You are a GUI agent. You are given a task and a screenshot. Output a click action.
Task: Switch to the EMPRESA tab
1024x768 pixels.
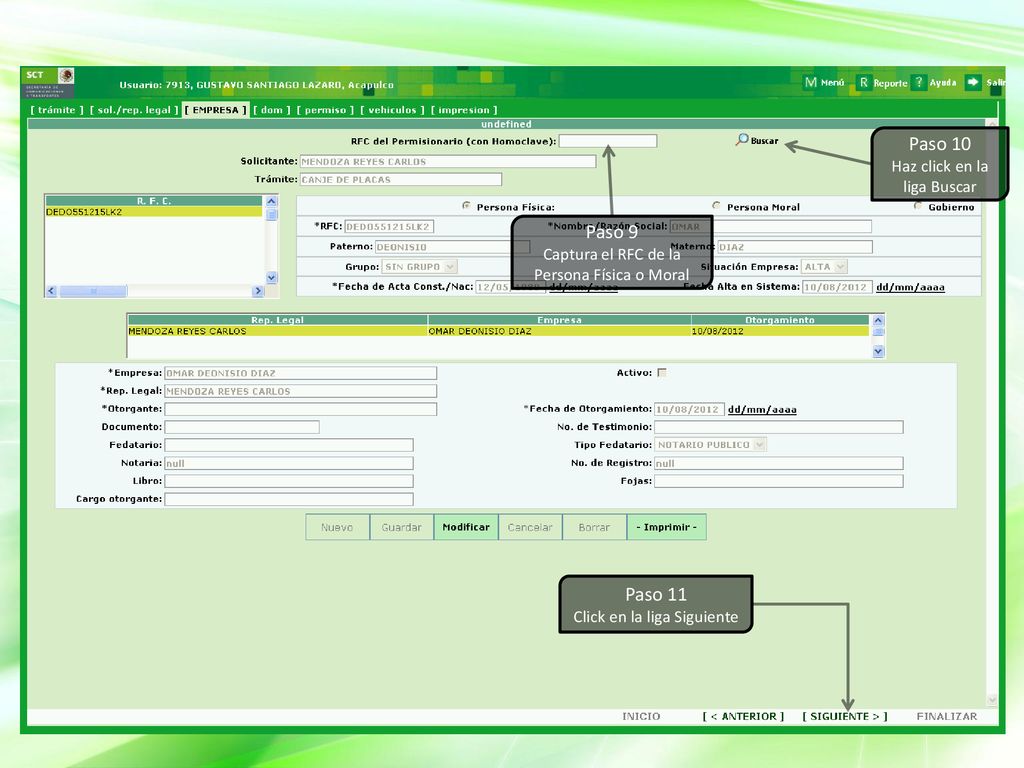[216, 110]
